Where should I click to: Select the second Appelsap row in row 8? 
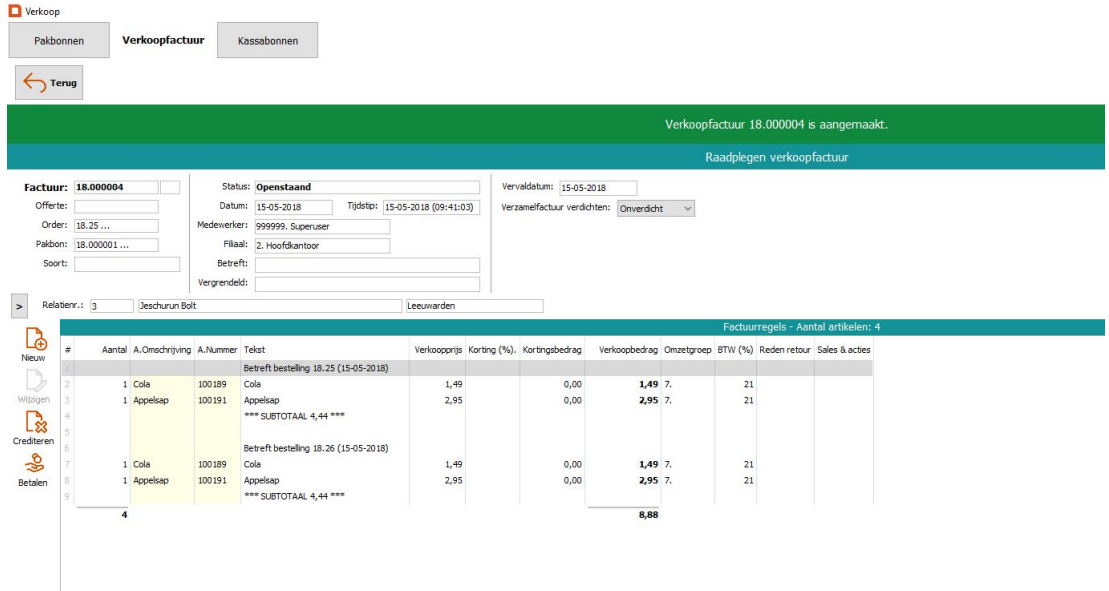point(268,480)
